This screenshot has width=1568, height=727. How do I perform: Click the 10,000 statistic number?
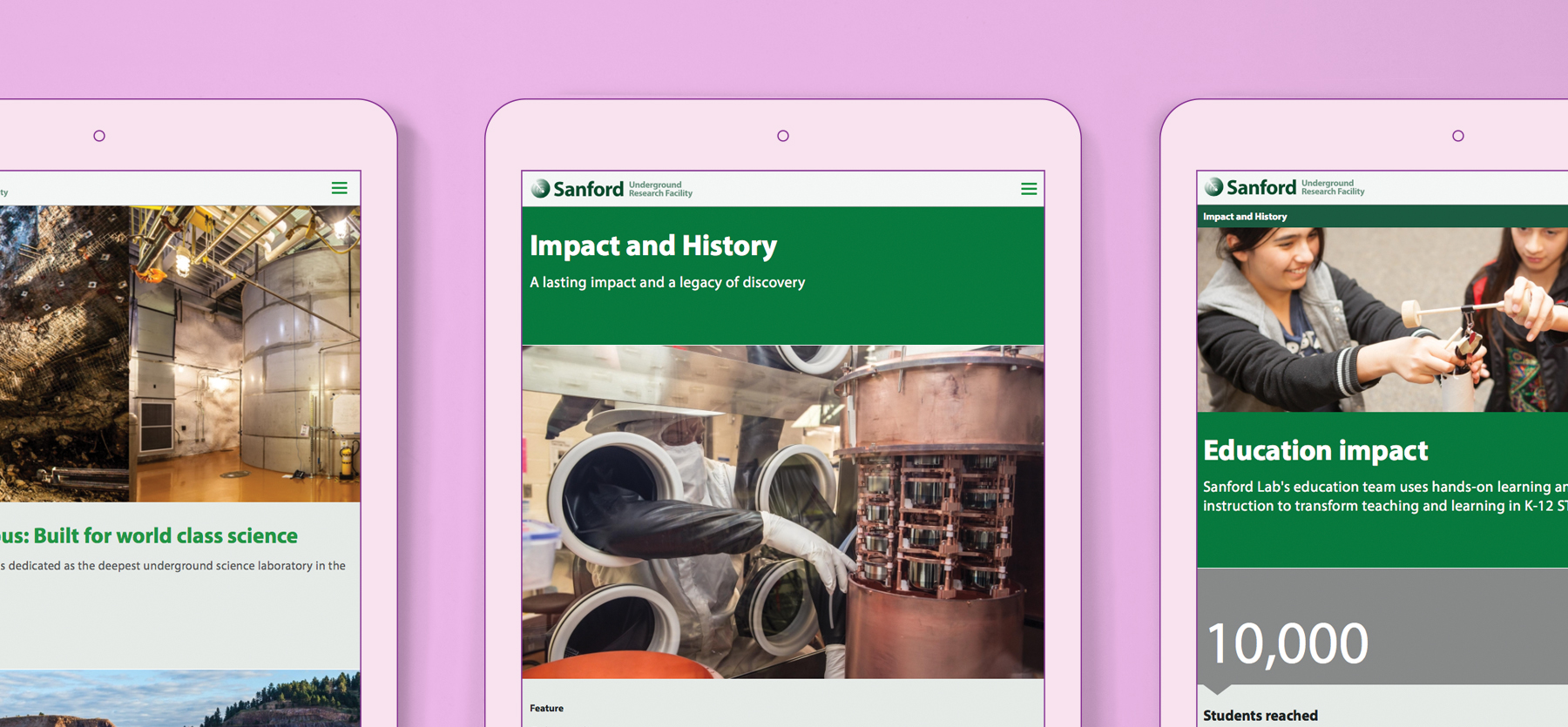pos(1287,643)
